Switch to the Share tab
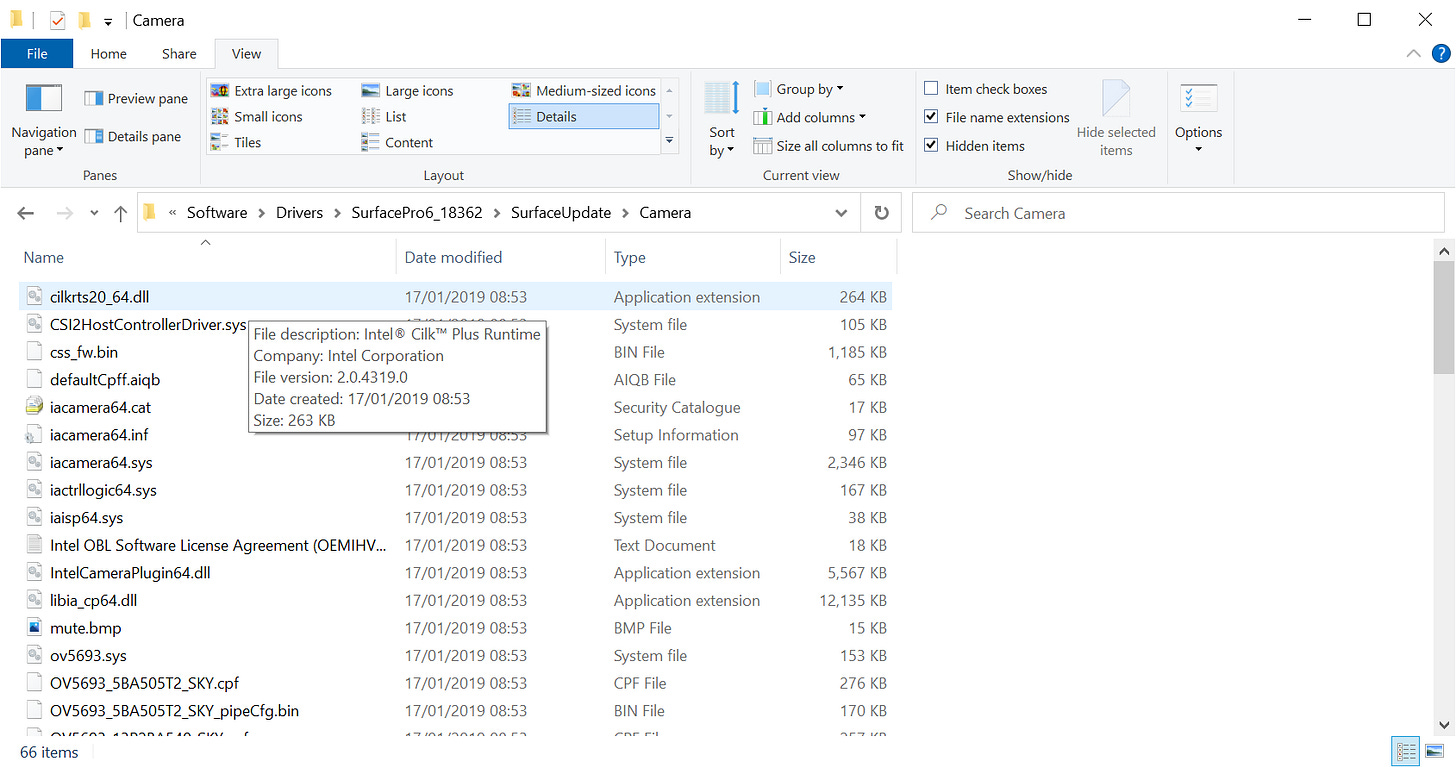 [179, 54]
